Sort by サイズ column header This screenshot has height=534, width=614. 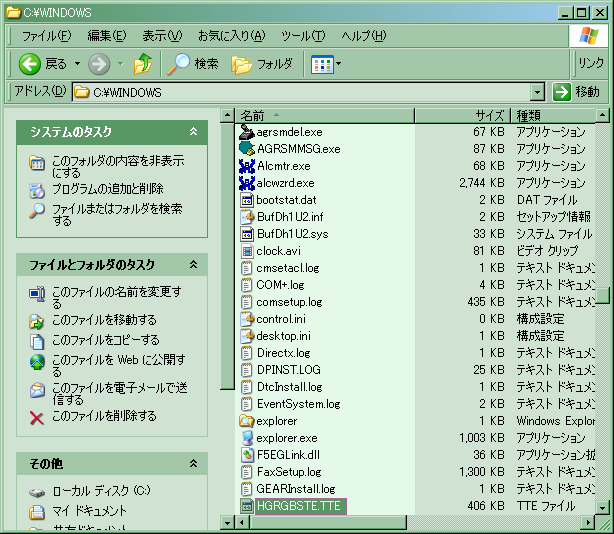coord(462,116)
